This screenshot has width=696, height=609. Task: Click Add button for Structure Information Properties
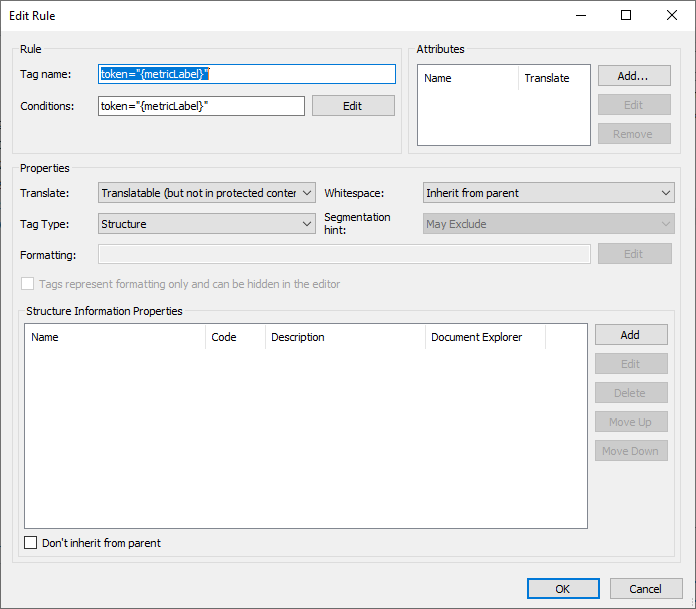pos(631,335)
